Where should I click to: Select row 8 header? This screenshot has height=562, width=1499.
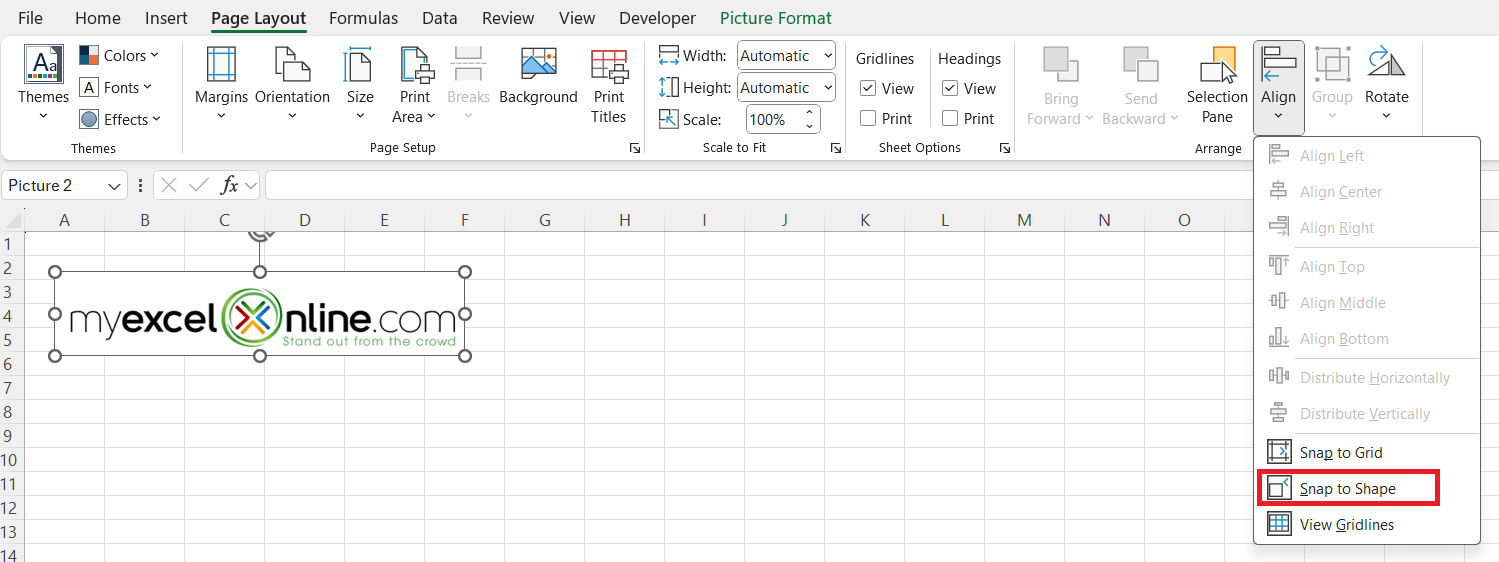point(8,412)
